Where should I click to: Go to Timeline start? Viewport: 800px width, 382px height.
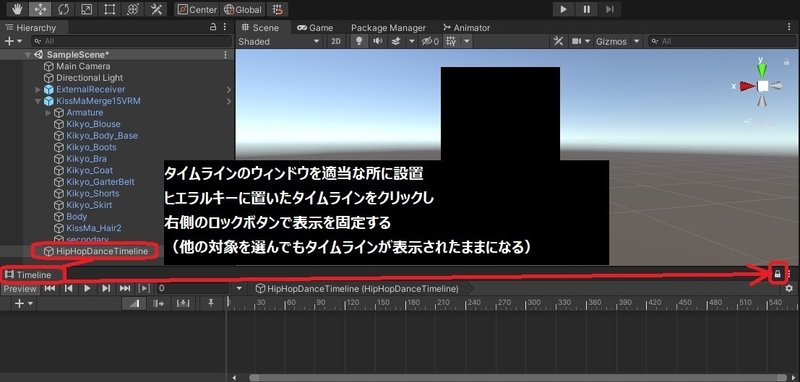click(x=49, y=289)
